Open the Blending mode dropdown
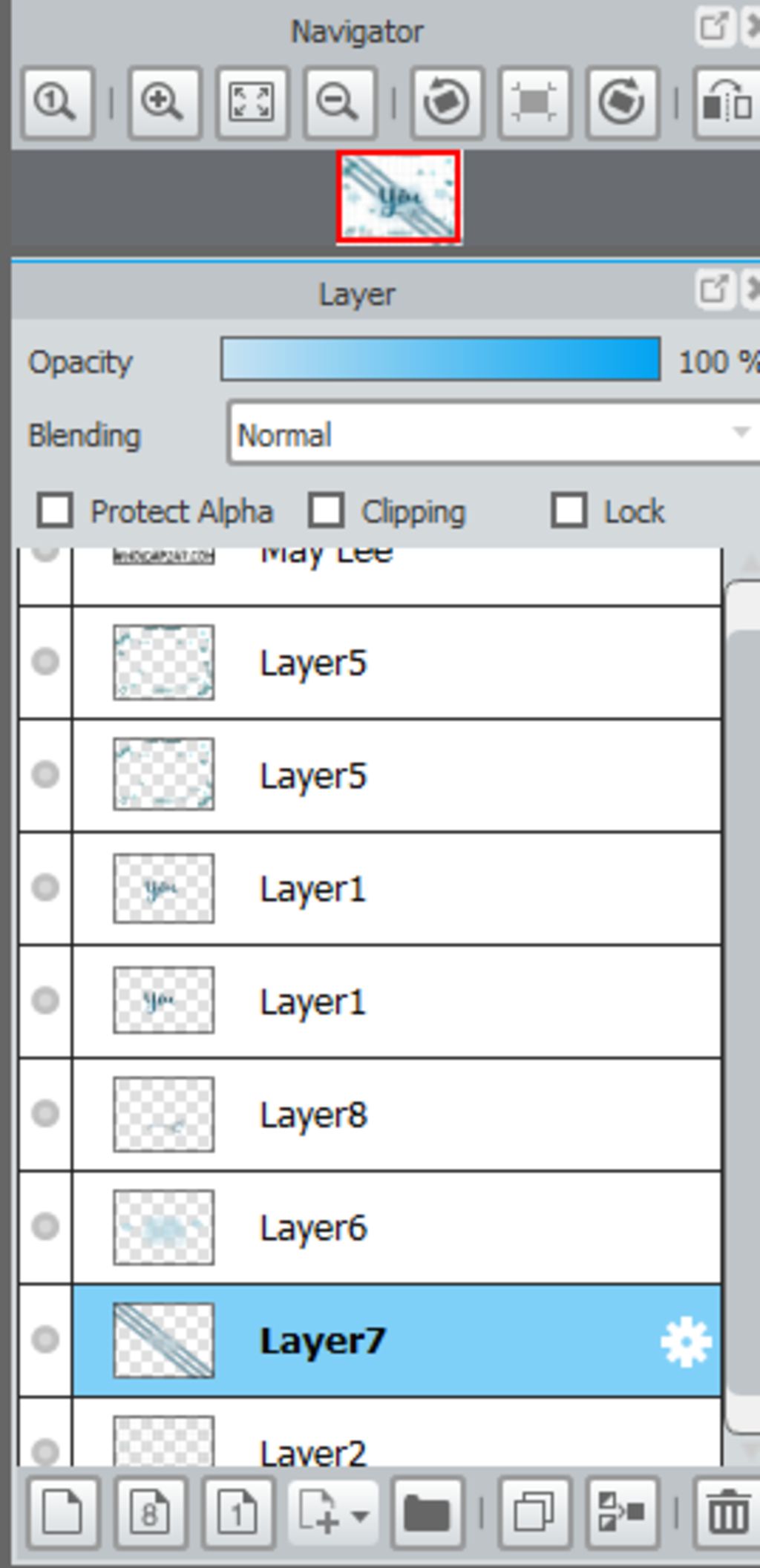760x1568 pixels. click(x=494, y=433)
